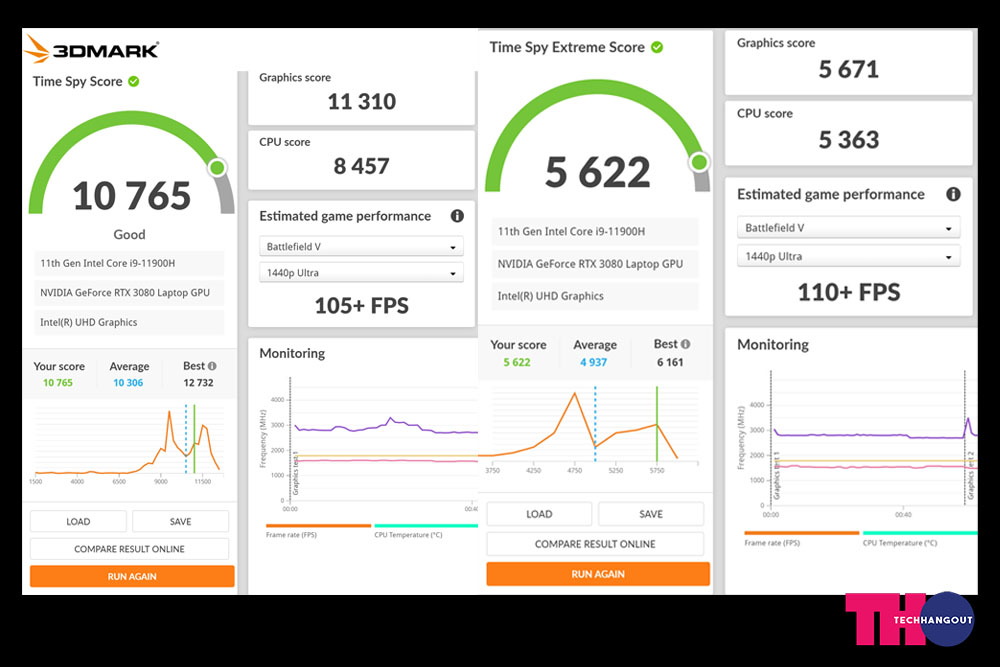Screen dimensions: 1000x667
Task: Click left Monitoring frequency graph
Action: [x=368, y=446]
